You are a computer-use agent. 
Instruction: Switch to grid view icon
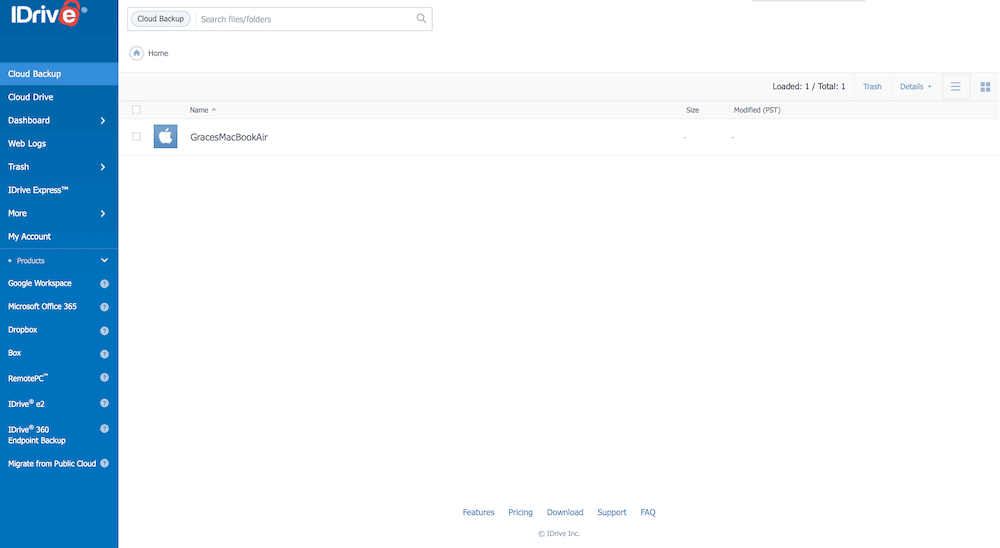tap(985, 87)
